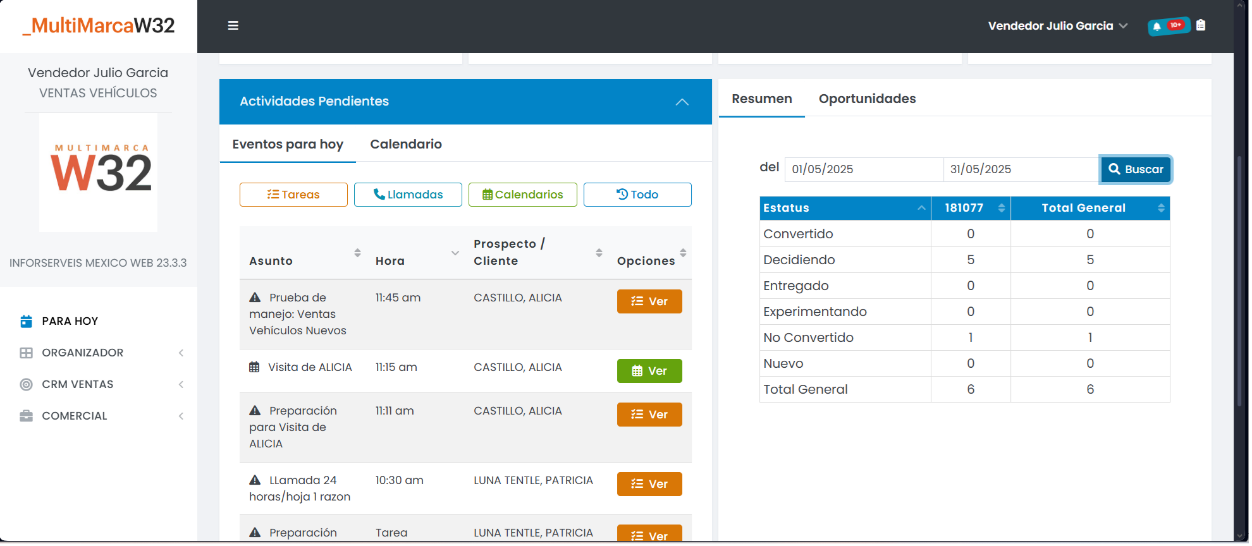Open the Resumen tab

click(x=762, y=99)
